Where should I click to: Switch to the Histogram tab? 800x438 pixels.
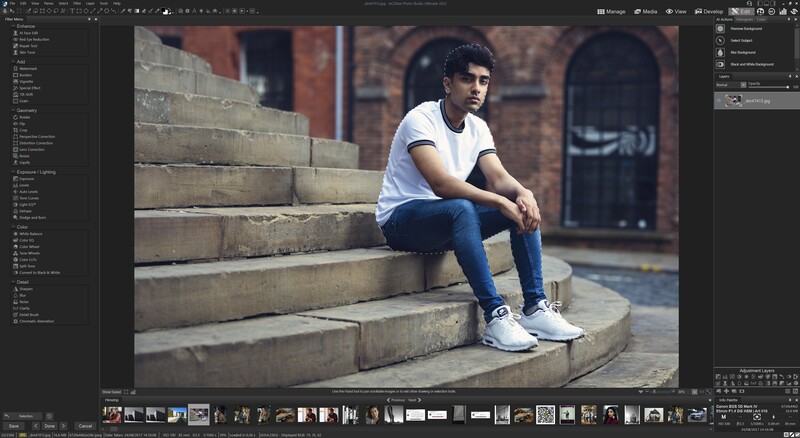744,19
